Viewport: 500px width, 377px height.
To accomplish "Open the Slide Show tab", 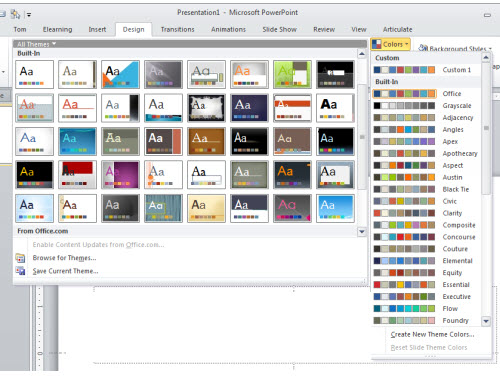I will coord(279,29).
